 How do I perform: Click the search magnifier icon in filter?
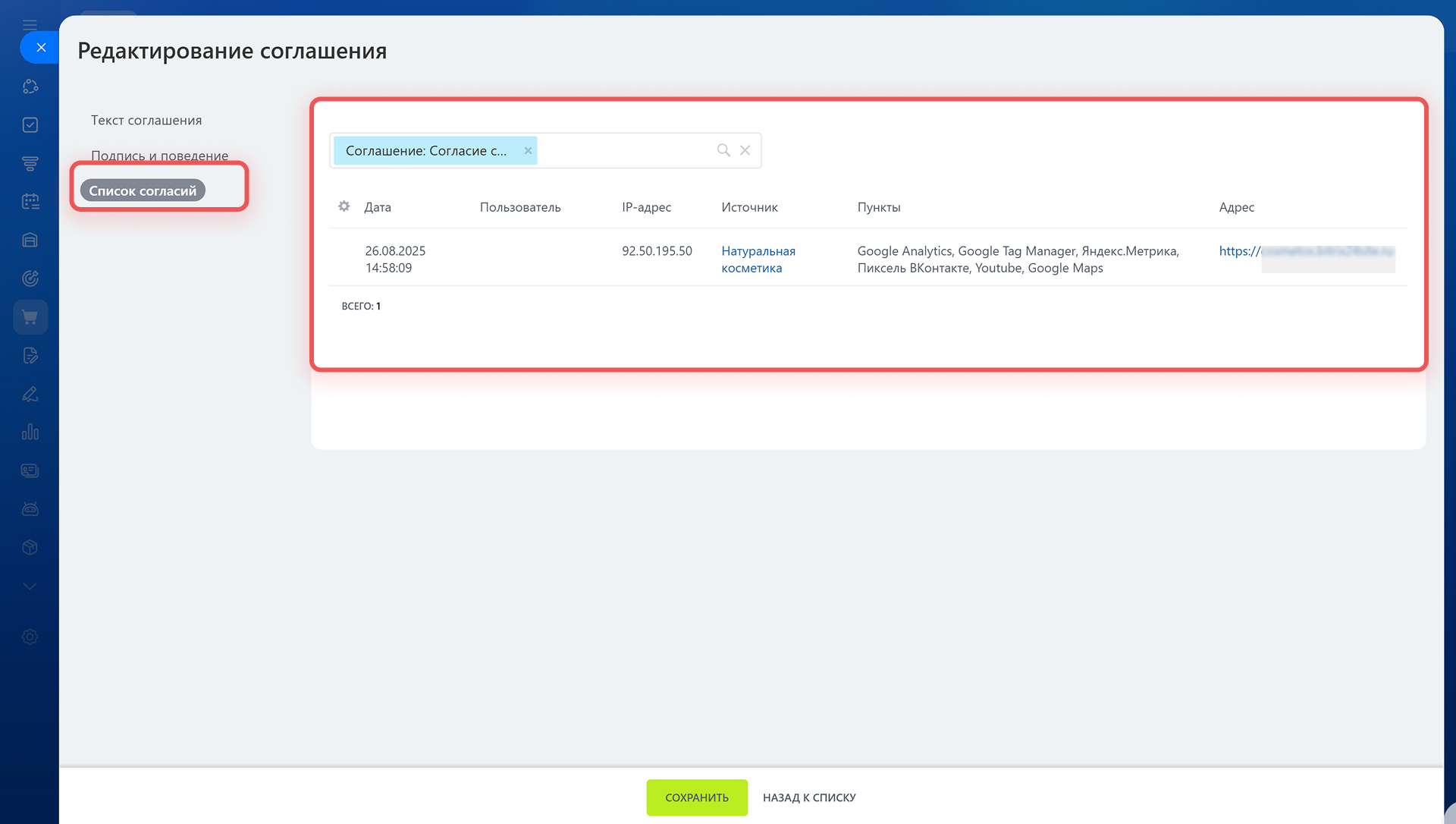(723, 150)
